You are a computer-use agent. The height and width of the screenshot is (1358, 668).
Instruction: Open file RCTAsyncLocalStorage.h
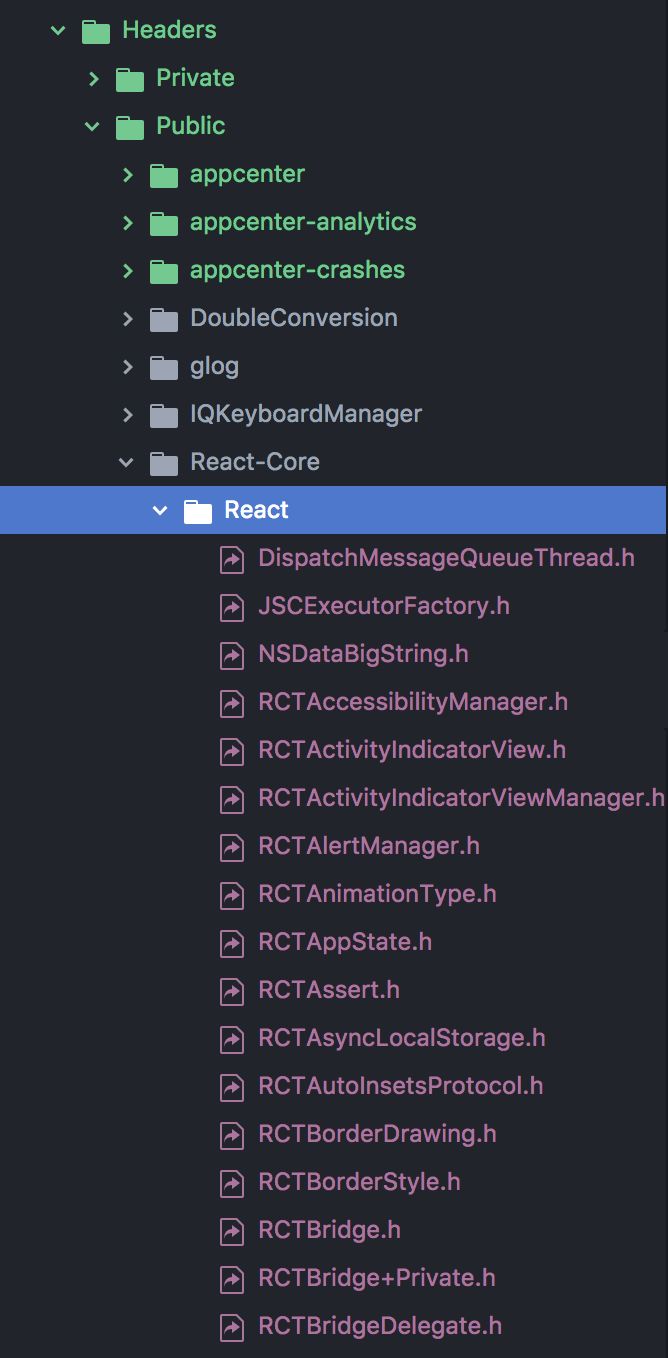(x=402, y=1039)
